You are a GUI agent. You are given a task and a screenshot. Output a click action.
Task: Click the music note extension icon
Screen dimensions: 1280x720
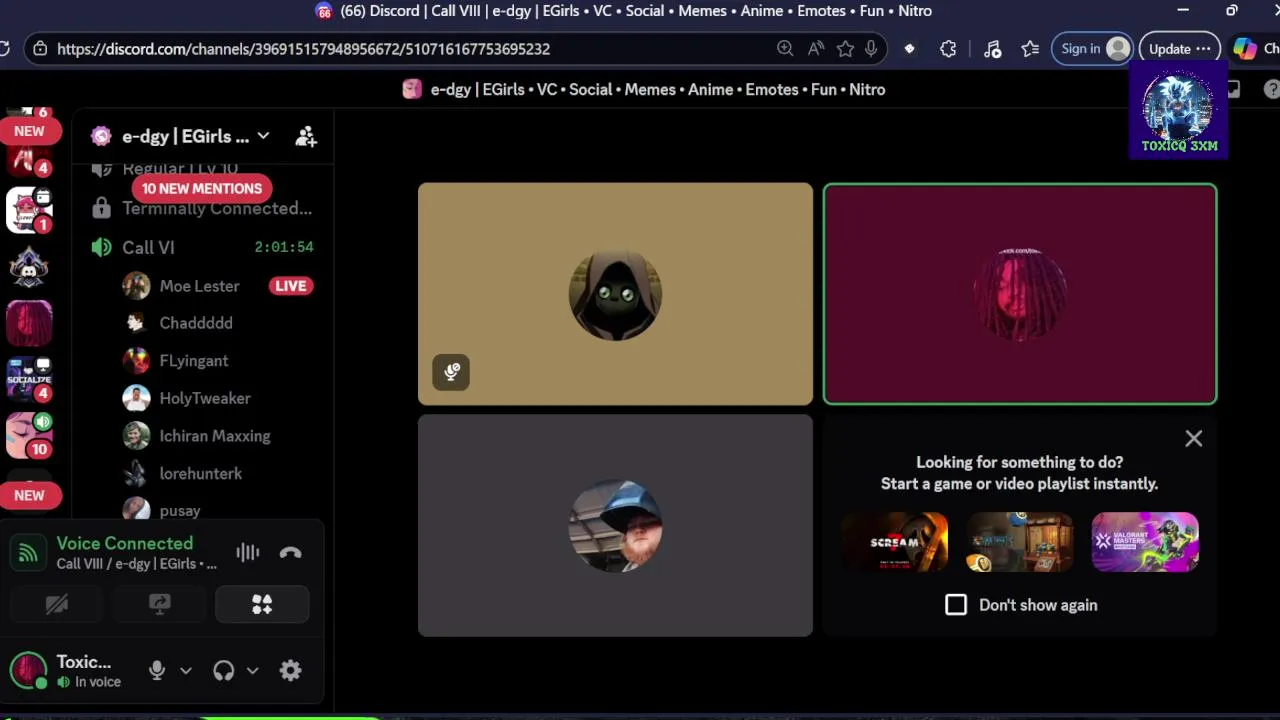click(992, 49)
